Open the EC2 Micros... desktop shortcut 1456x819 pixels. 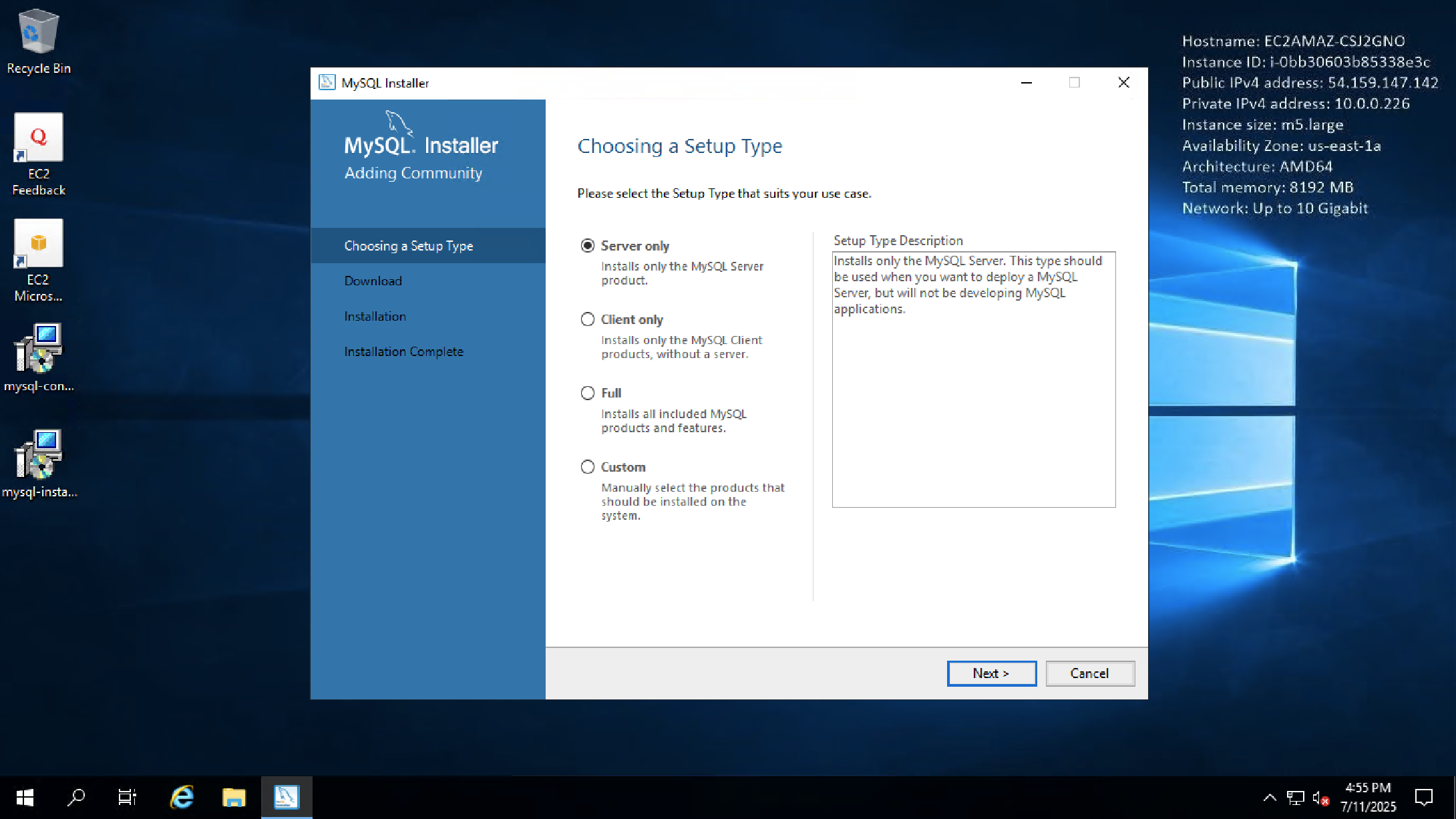pos(39,261)
